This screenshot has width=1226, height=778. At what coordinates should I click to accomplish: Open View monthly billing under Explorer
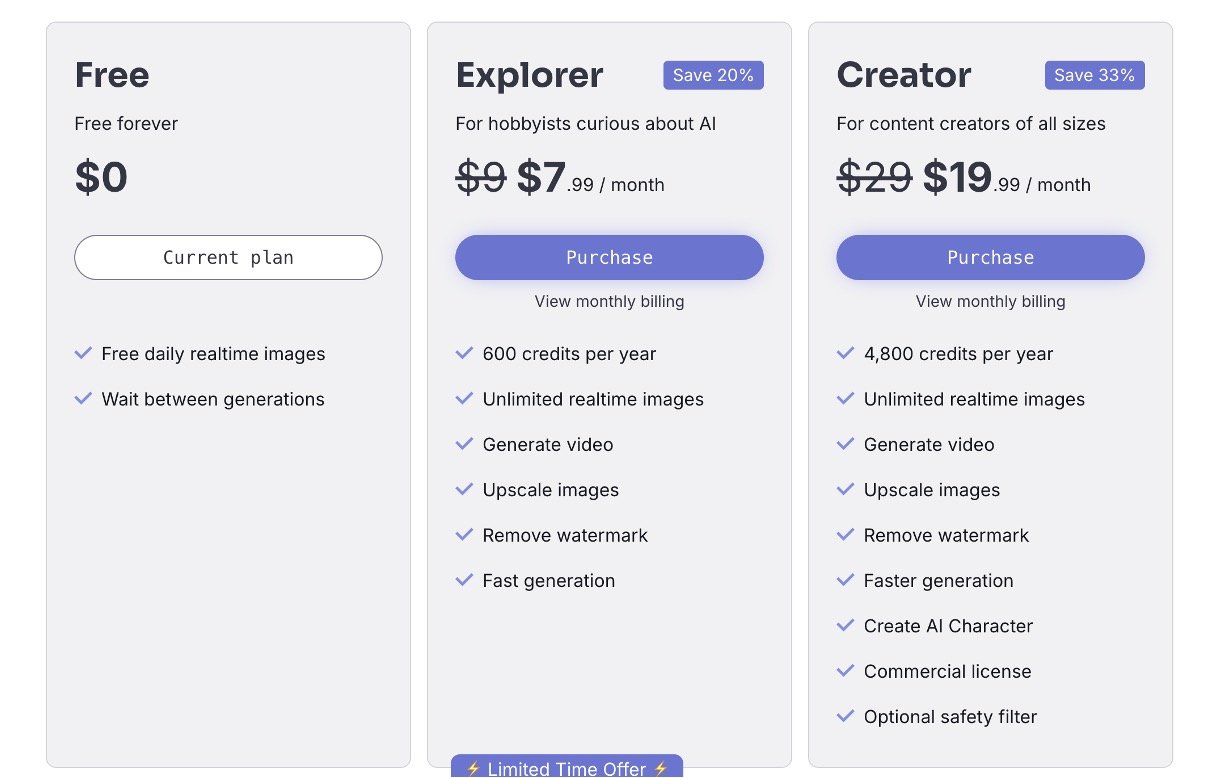(x=609, y=301)
